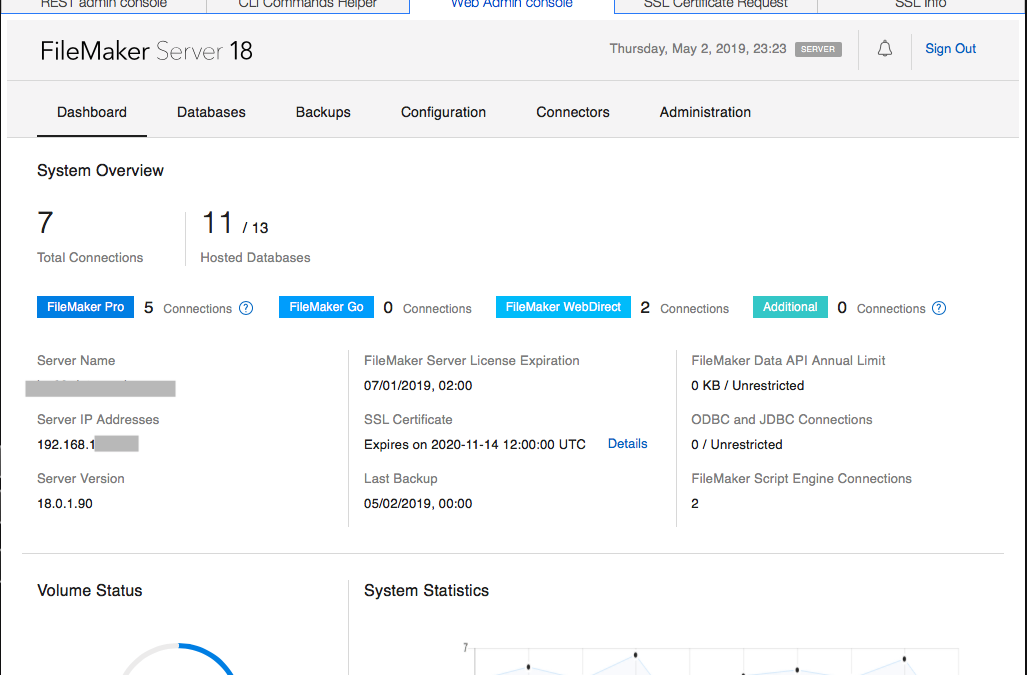Click the notifications bell icon

point(885,49)
